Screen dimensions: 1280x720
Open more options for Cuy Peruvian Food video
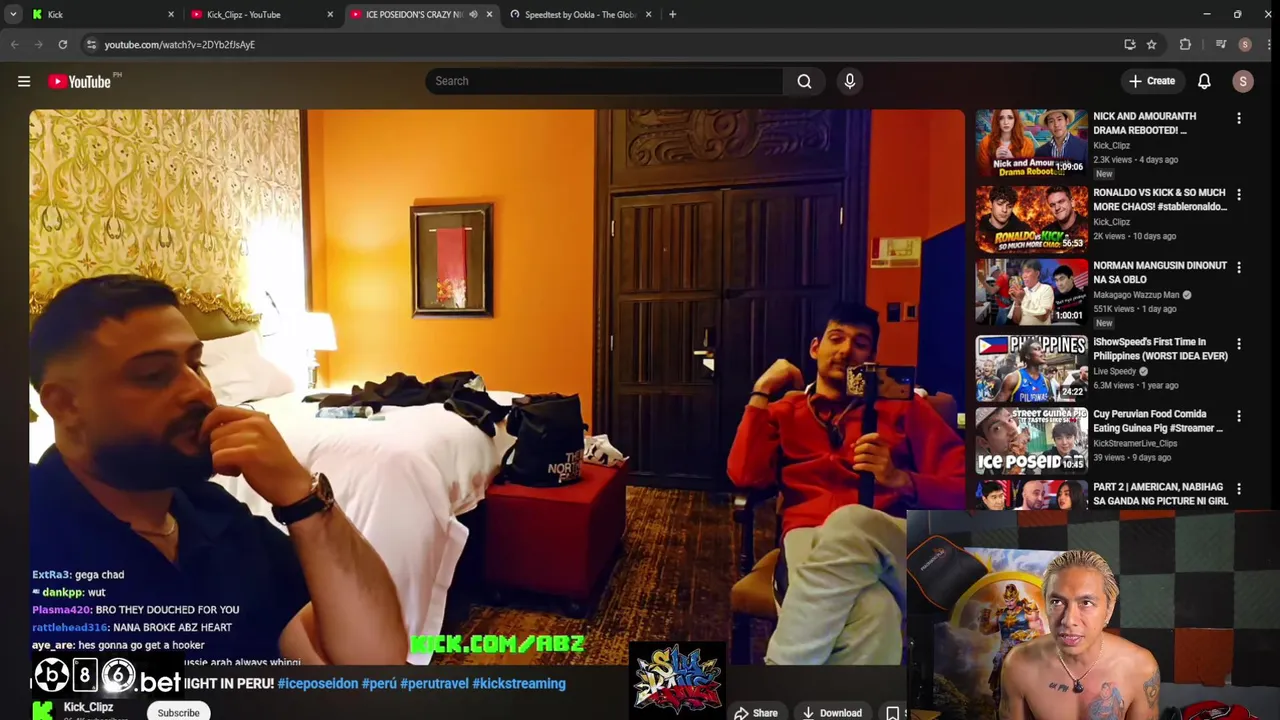point(1239,415)
